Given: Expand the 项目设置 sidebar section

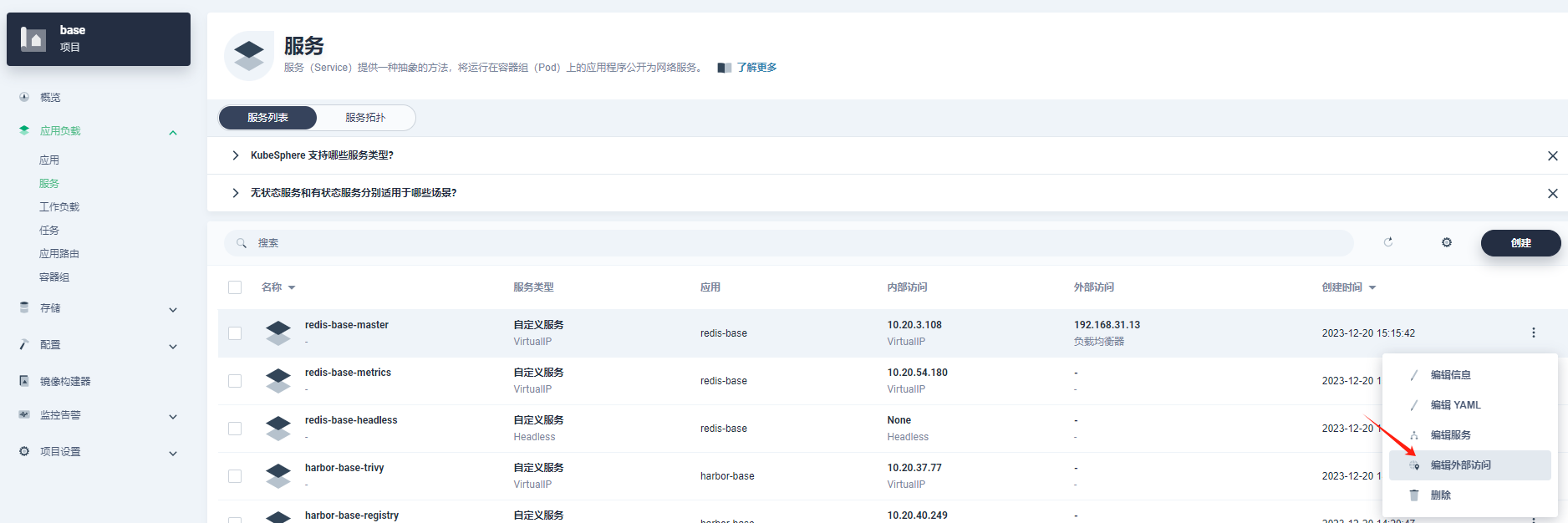Looking at the screenshot, I should (173, 453).
